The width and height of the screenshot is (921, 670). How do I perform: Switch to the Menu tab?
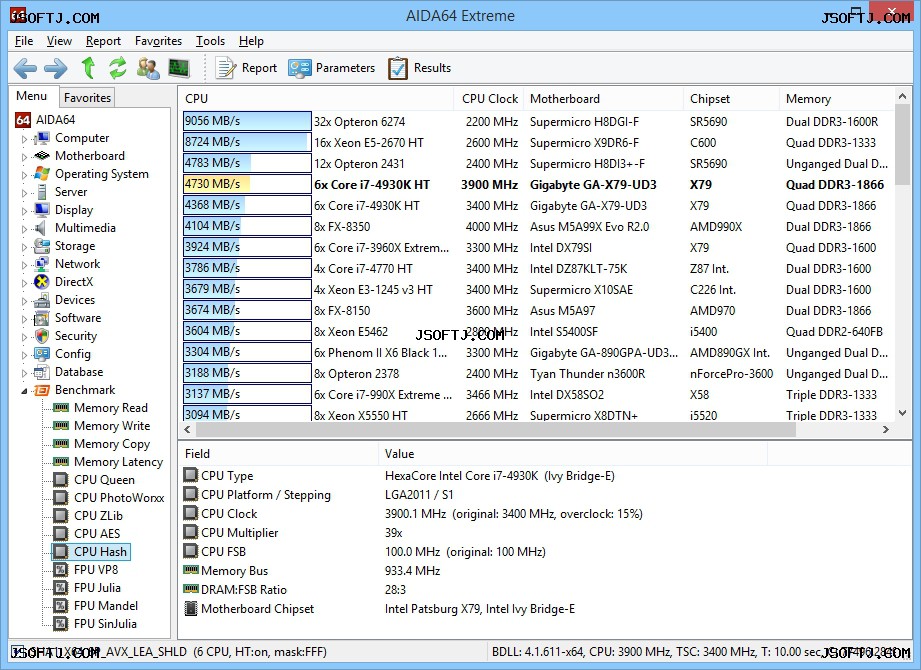click(32, 96)
